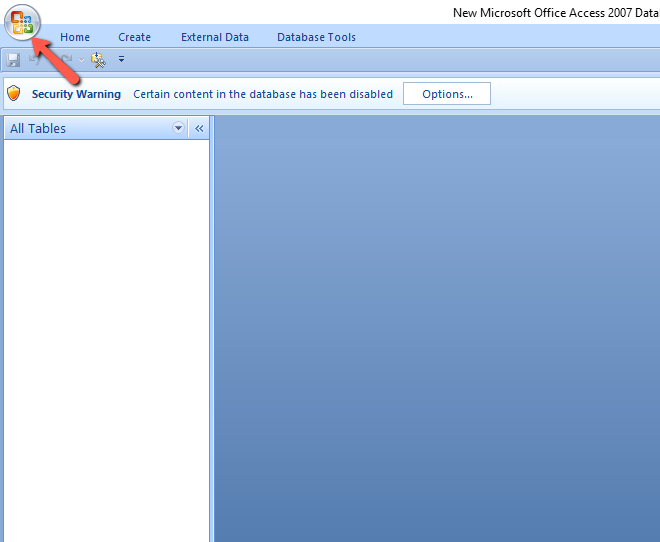Click the window title bar text

pos(555,13)
